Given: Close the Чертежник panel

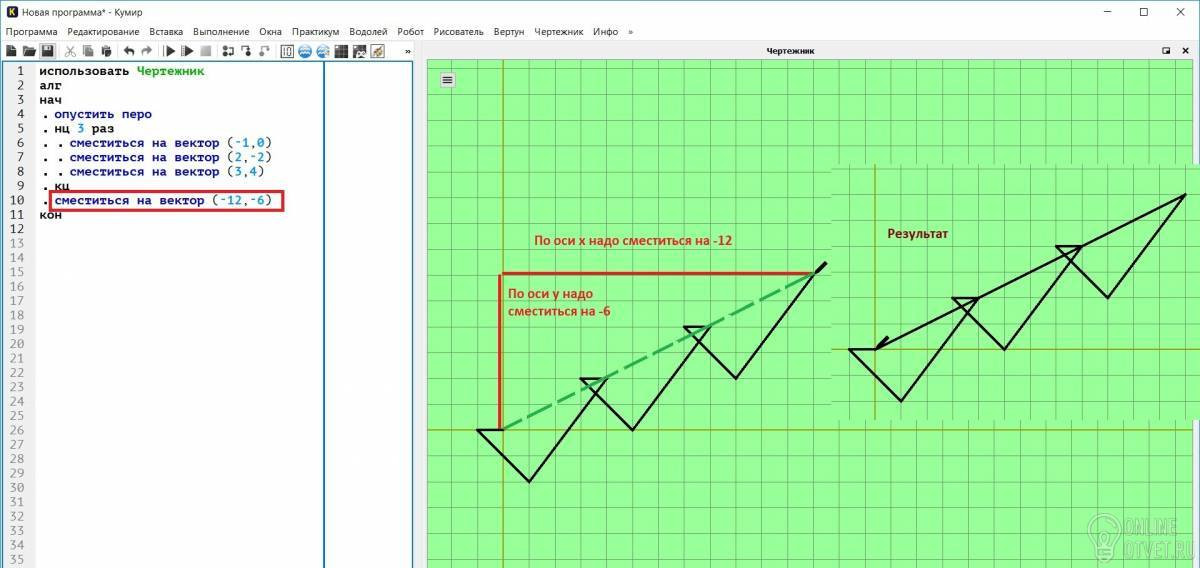Looking at the screenshot, I should (1185, 50).
